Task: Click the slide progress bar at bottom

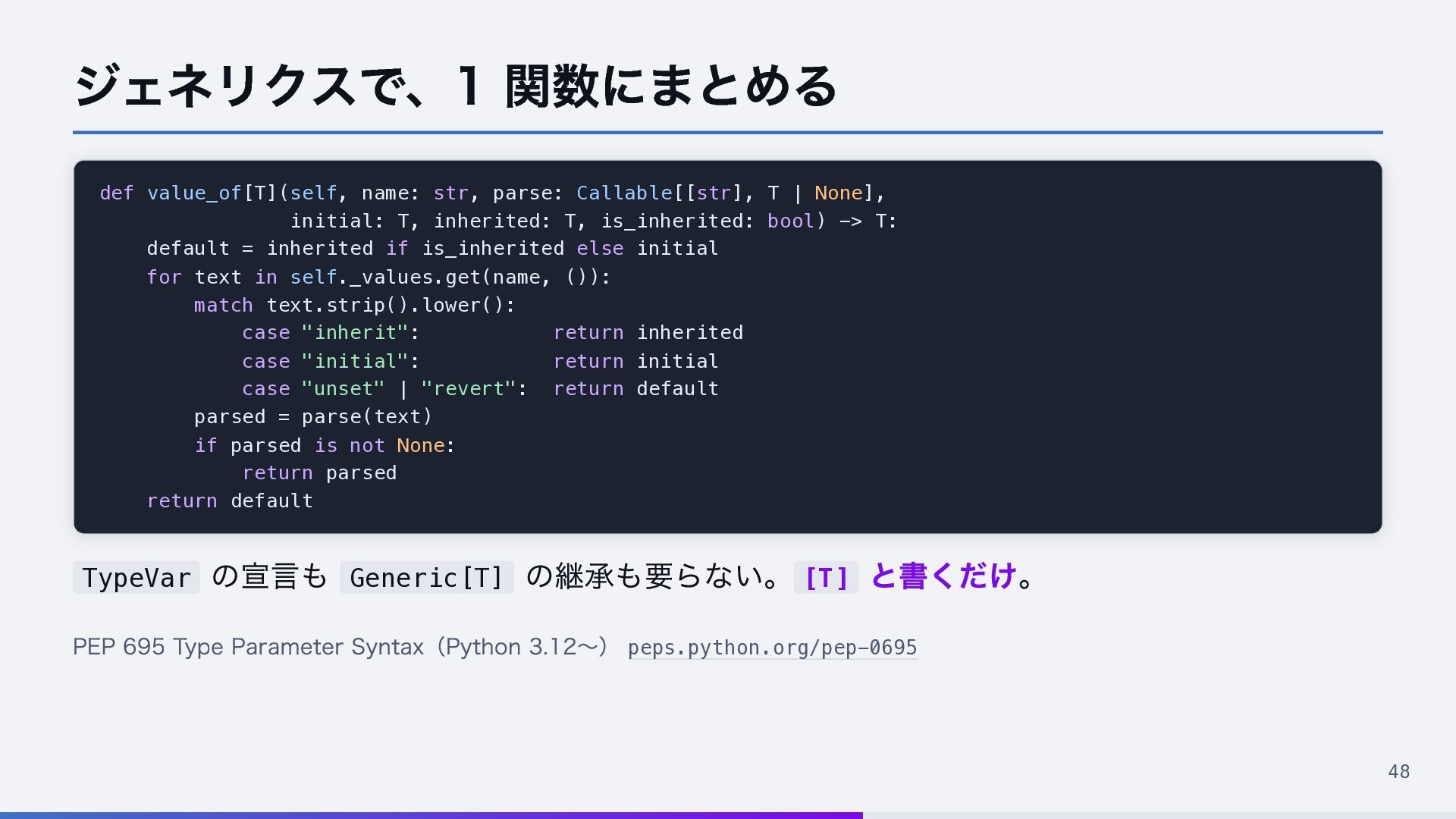Action: [x=728, y=815]
